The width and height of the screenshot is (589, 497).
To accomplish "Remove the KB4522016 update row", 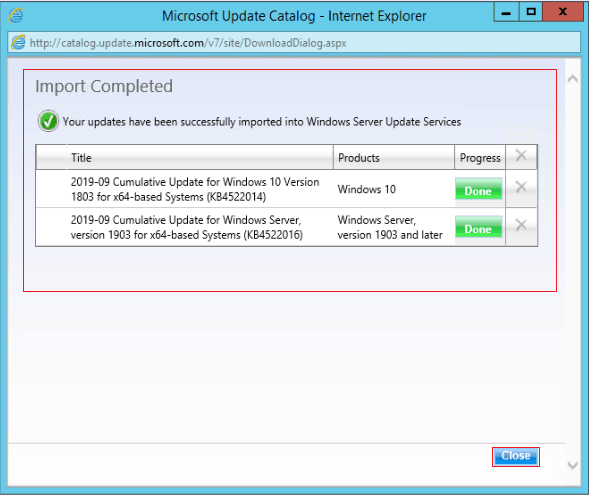I will coord(521,225).
